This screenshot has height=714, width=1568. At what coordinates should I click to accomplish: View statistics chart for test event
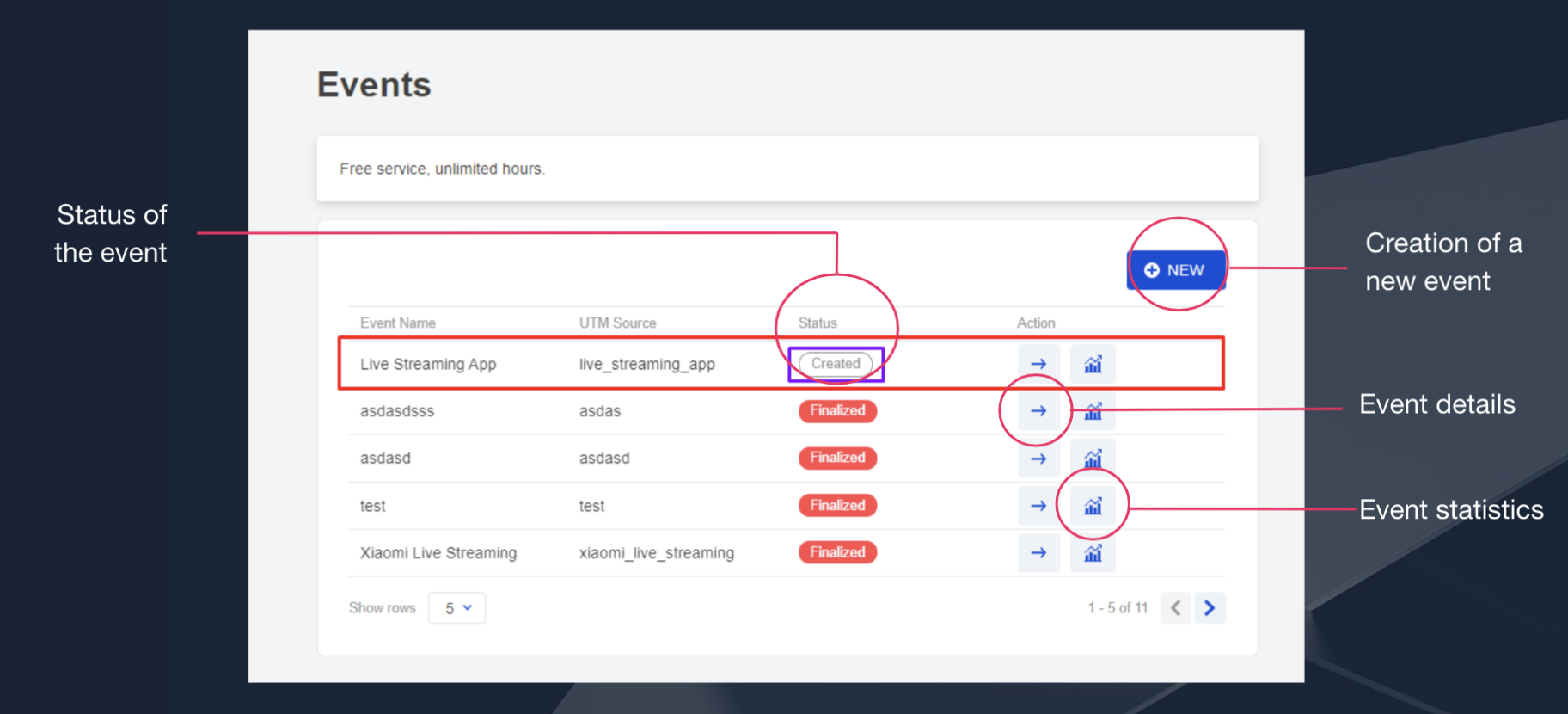click(x=1093, y=506)
